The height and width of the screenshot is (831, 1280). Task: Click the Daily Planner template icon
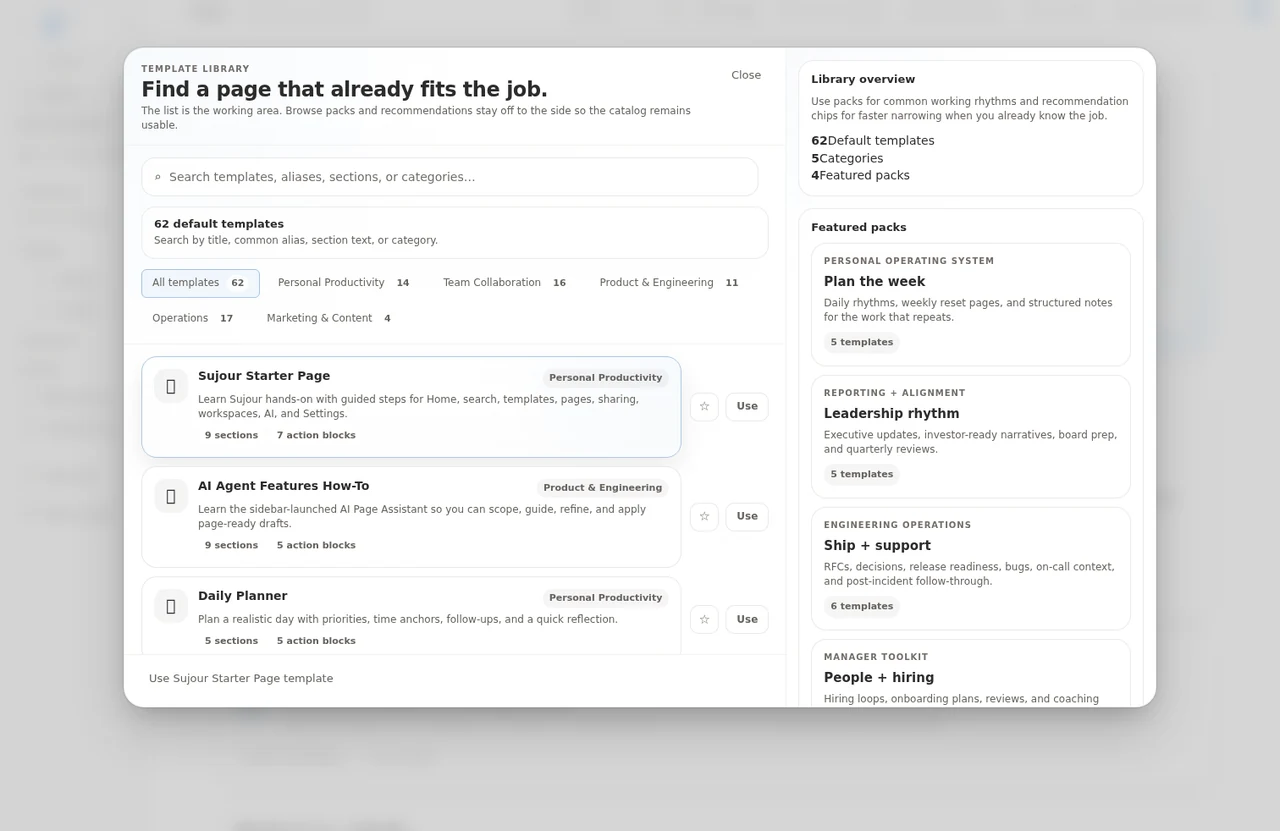pyautogui.click(x=171, y=606)
